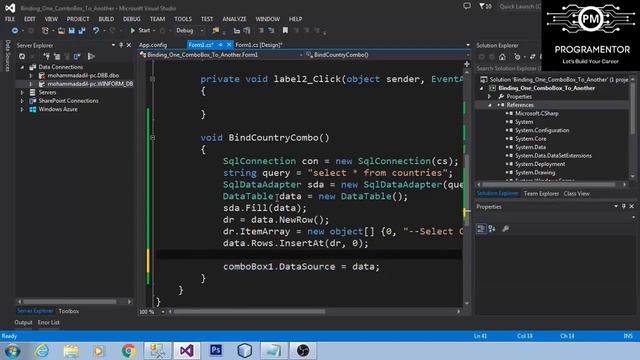Click the Save All toolbar icon
The image size is (640, 360).
coord(82,31)
